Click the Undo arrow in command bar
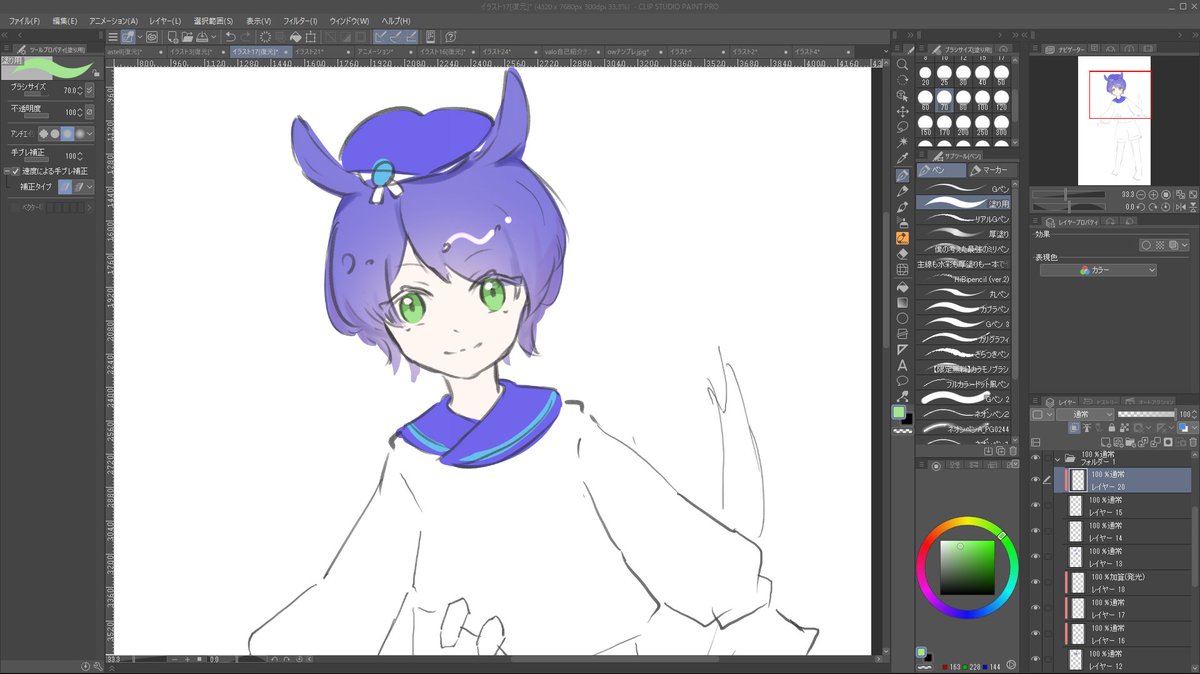Screen dimensions: 1200x674 (230, 36)
